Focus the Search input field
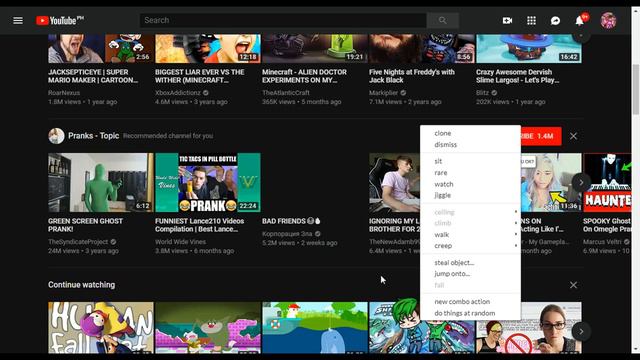The image size is (640, 360). (x=283, y=20)
